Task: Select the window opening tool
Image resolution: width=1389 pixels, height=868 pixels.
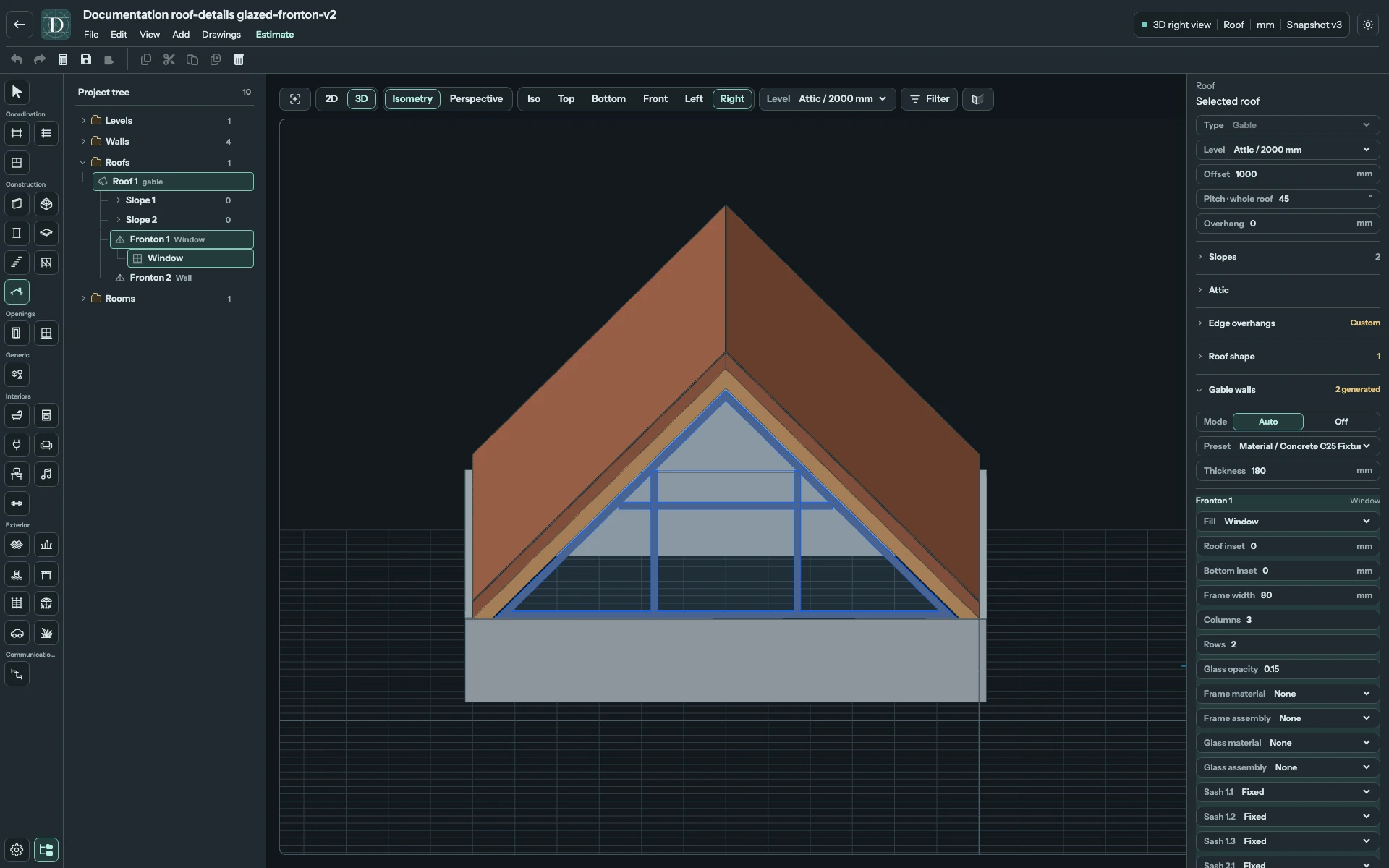Action: (x=46, y=333)
